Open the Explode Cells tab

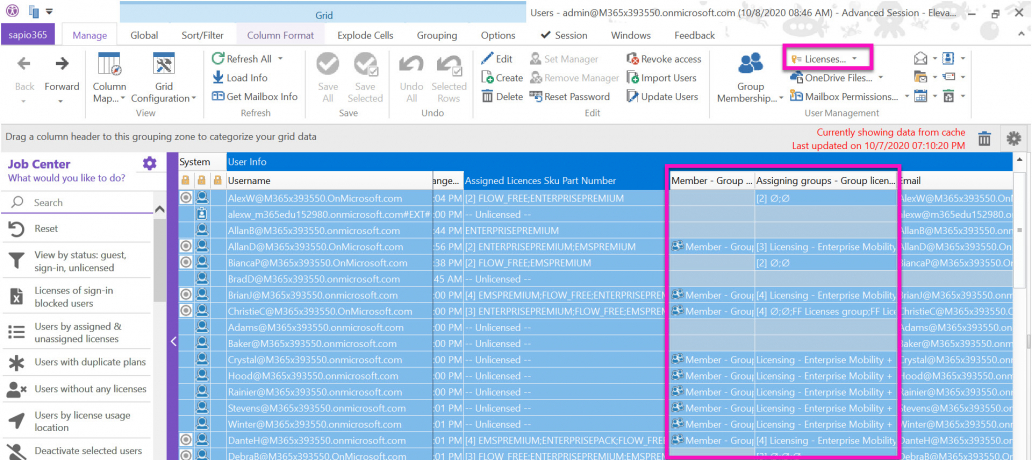click(x=365, y=36)
